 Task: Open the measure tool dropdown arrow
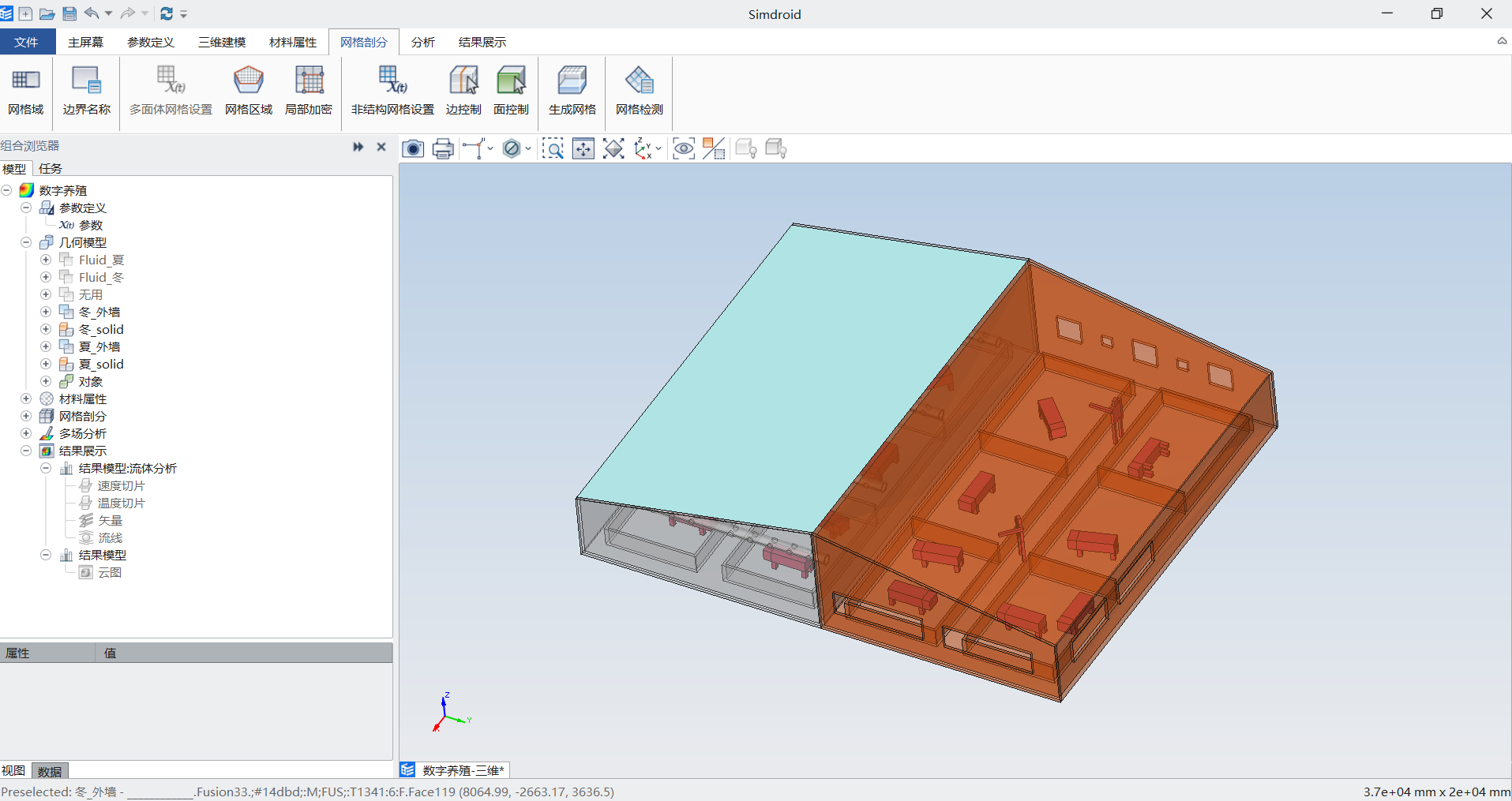(490, 148)
